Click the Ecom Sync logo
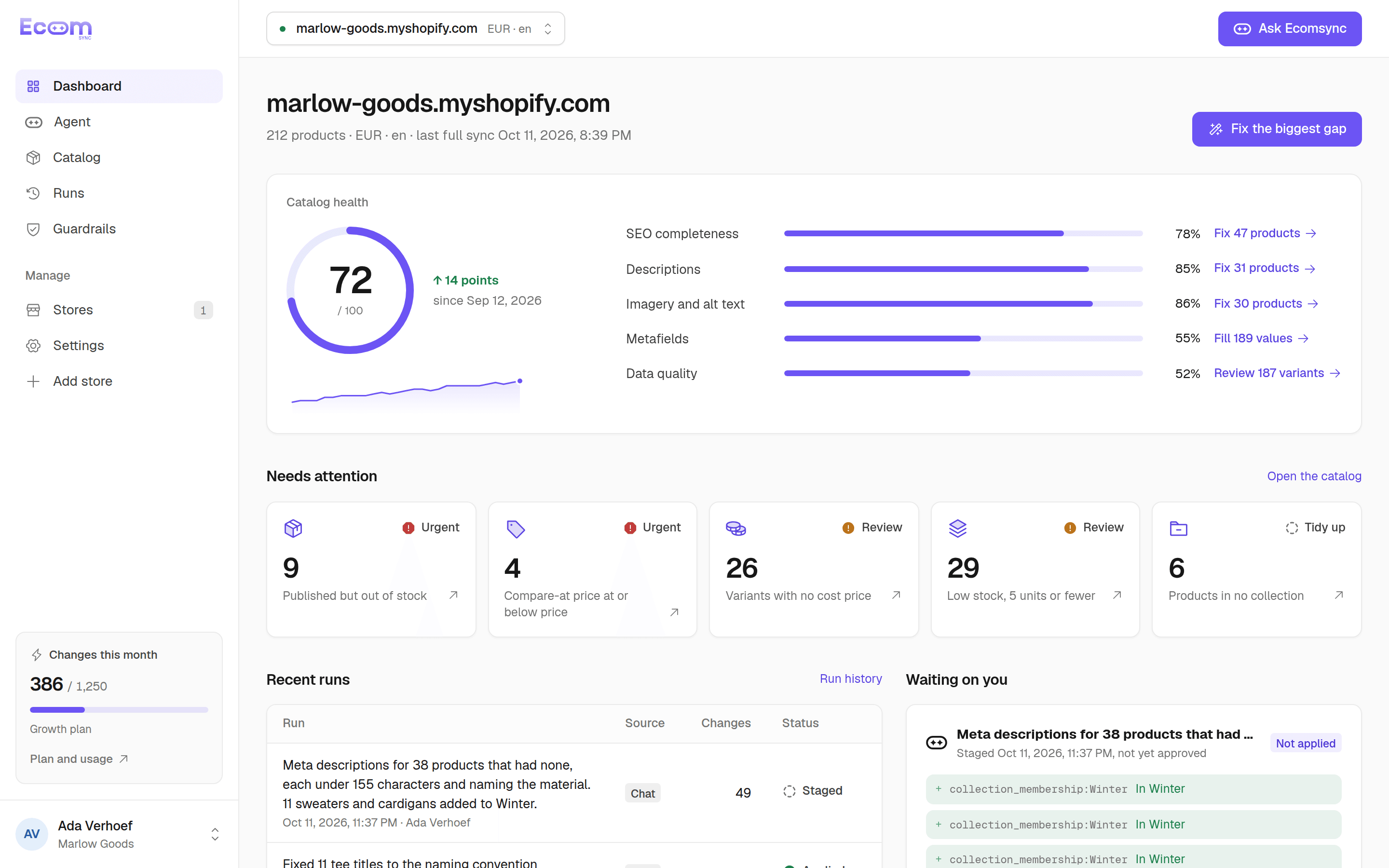 55,28
